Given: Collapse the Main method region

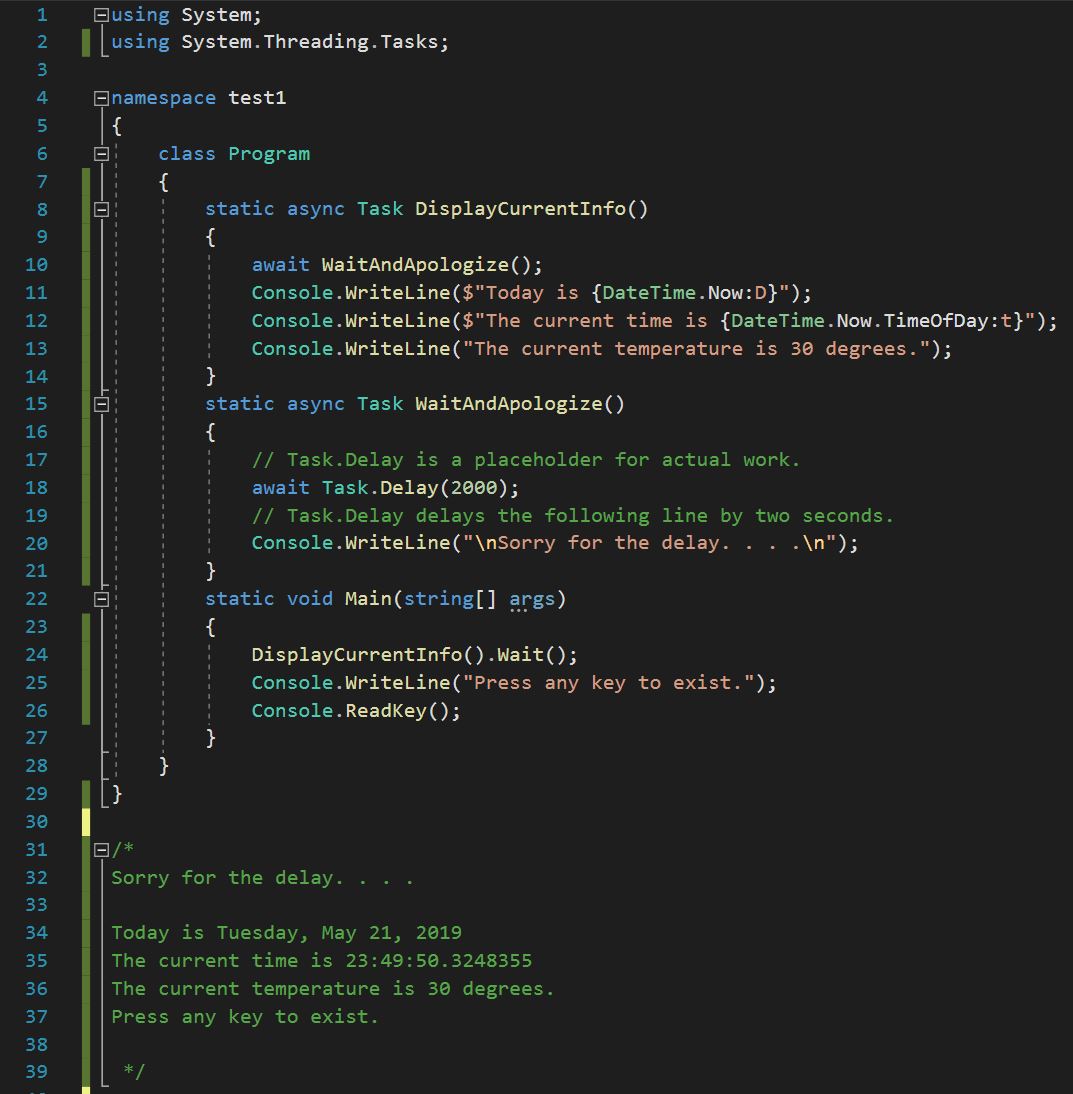Looking at the screenshot, I should (101, 599).
